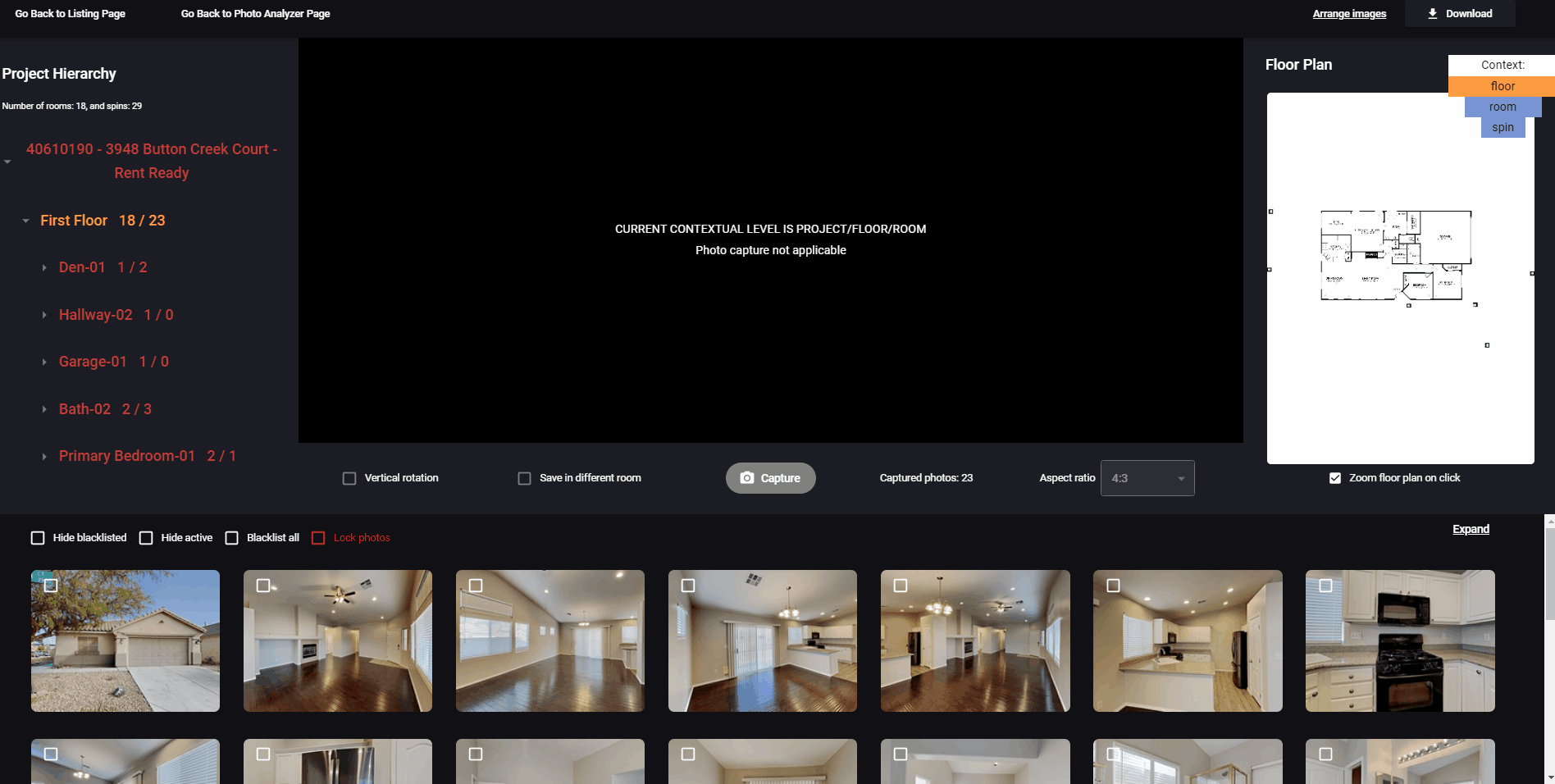Select the house exterior photo checkbox
1555x784 pixels.
51,586
